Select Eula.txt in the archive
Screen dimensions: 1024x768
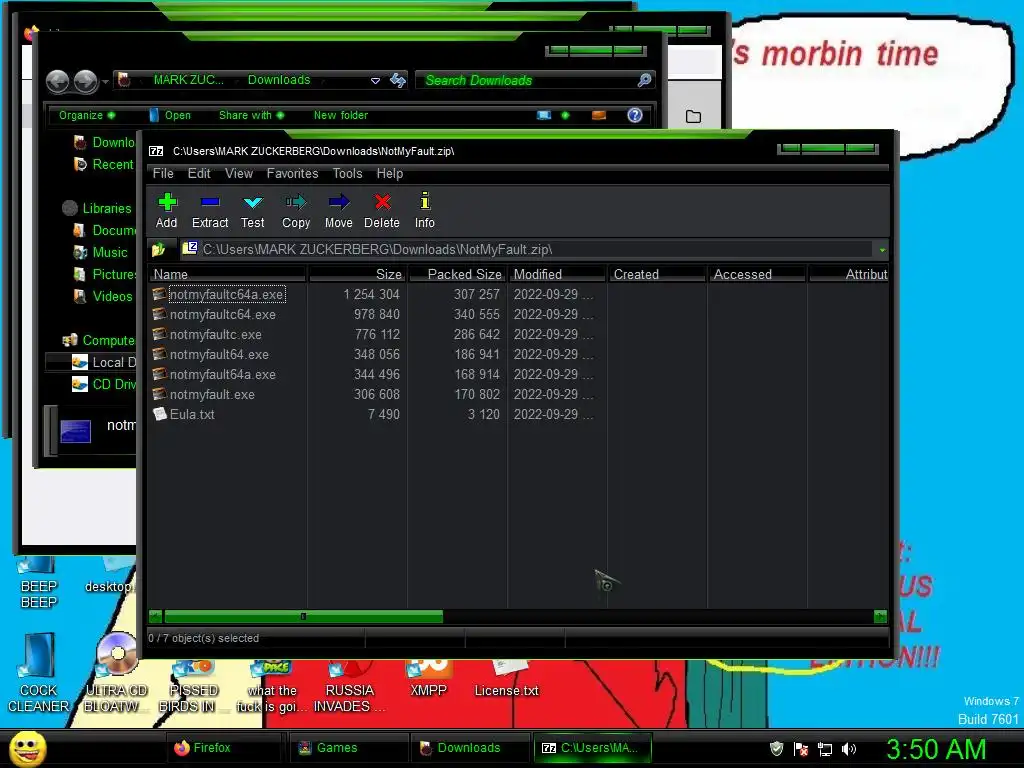click(192, 415)
